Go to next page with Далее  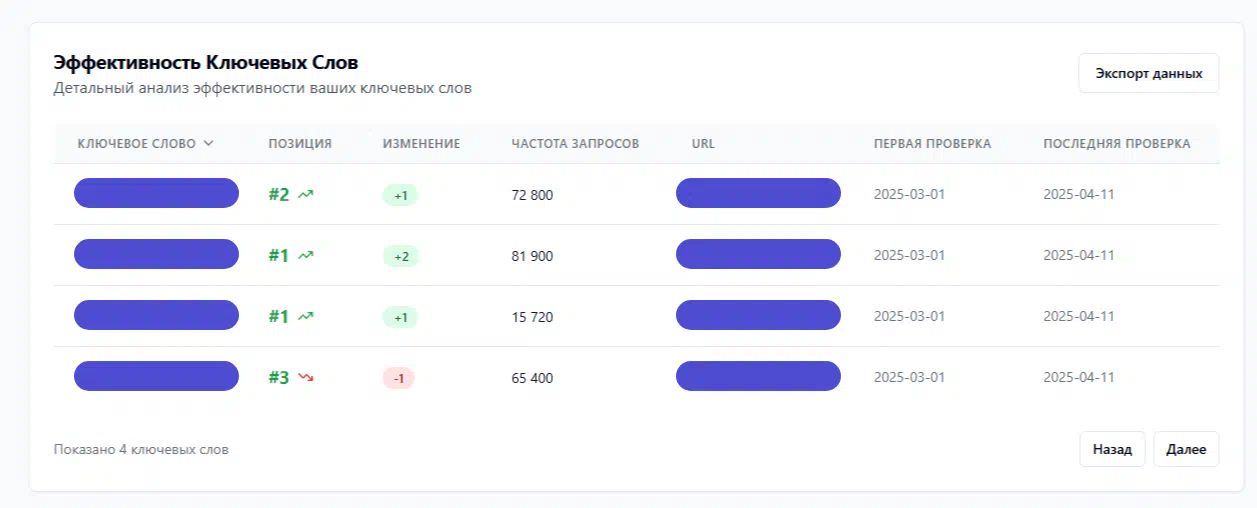coord(1186,450)
